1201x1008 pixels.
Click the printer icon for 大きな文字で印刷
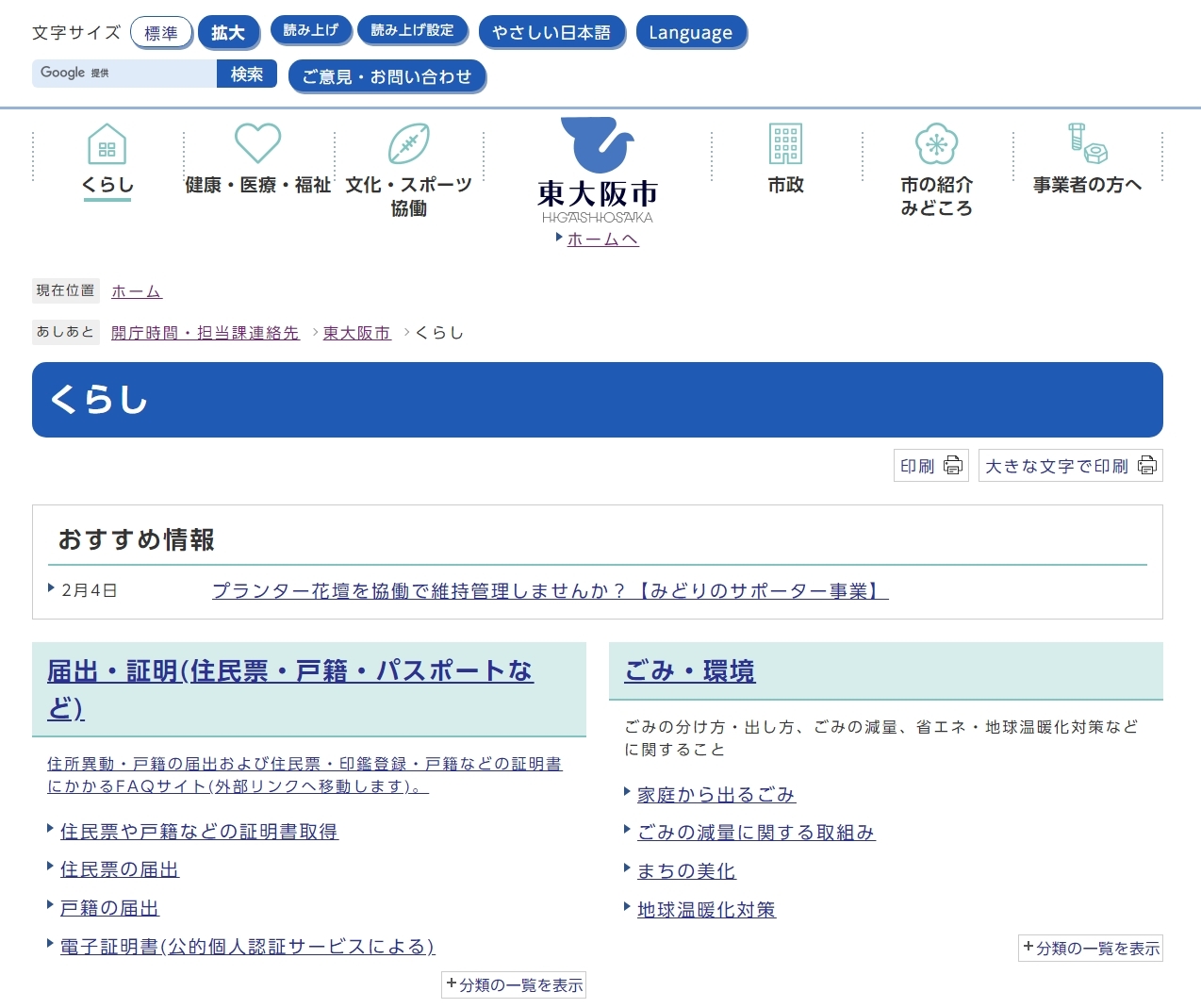(1147, 465)
